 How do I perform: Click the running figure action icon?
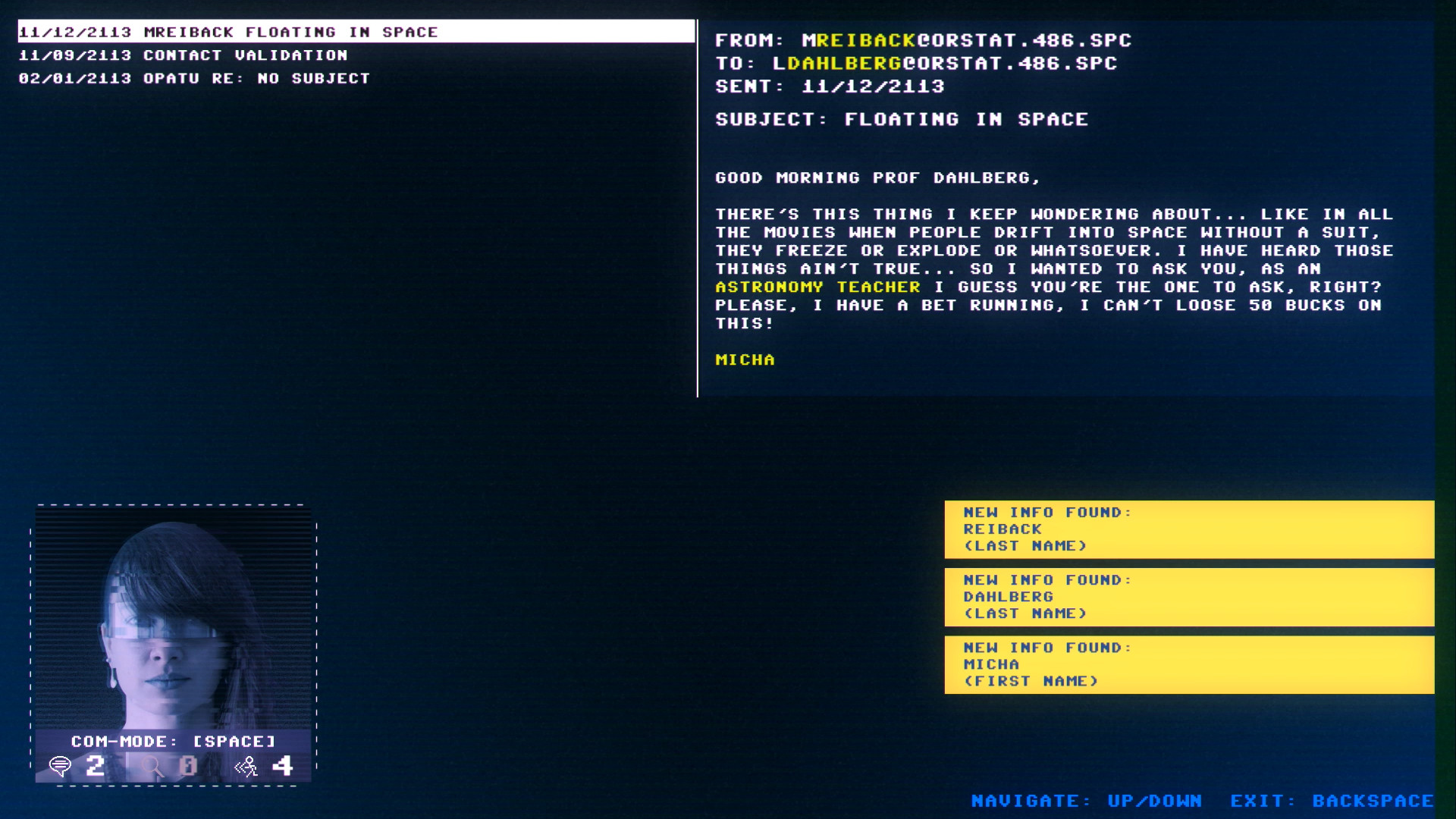[x=246, y=767]
